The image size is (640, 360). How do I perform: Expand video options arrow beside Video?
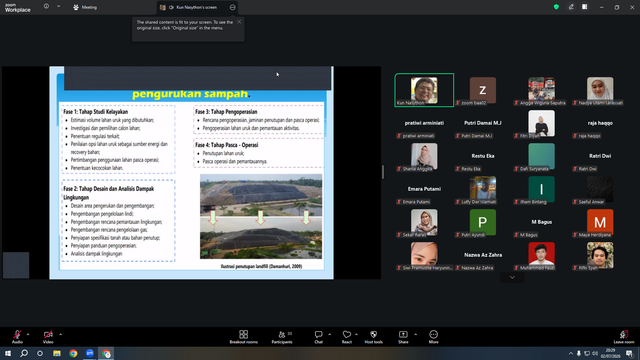point(60,334)
